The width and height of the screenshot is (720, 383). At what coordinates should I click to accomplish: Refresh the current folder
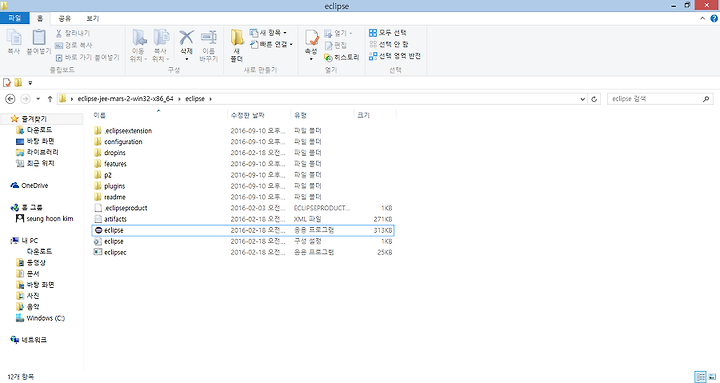594,99
